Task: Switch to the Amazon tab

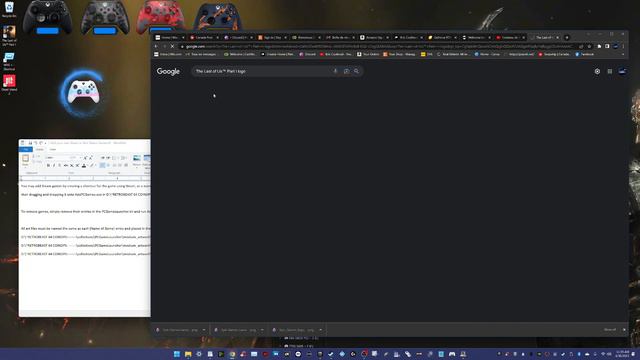Action: [x=373, y=38]
